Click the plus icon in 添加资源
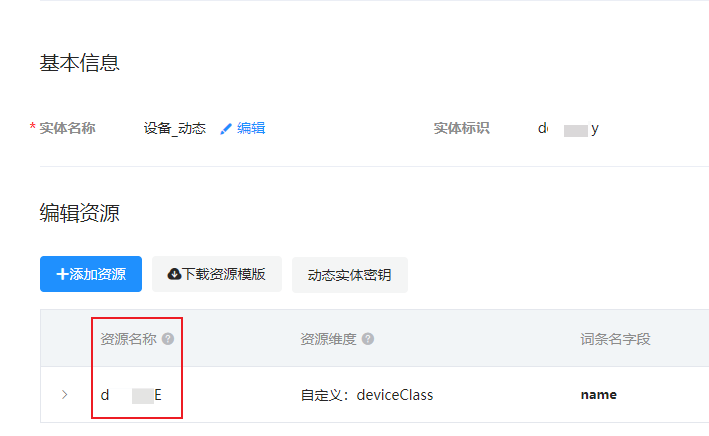This screenshot has width=709, height=436. coord(62,274)
